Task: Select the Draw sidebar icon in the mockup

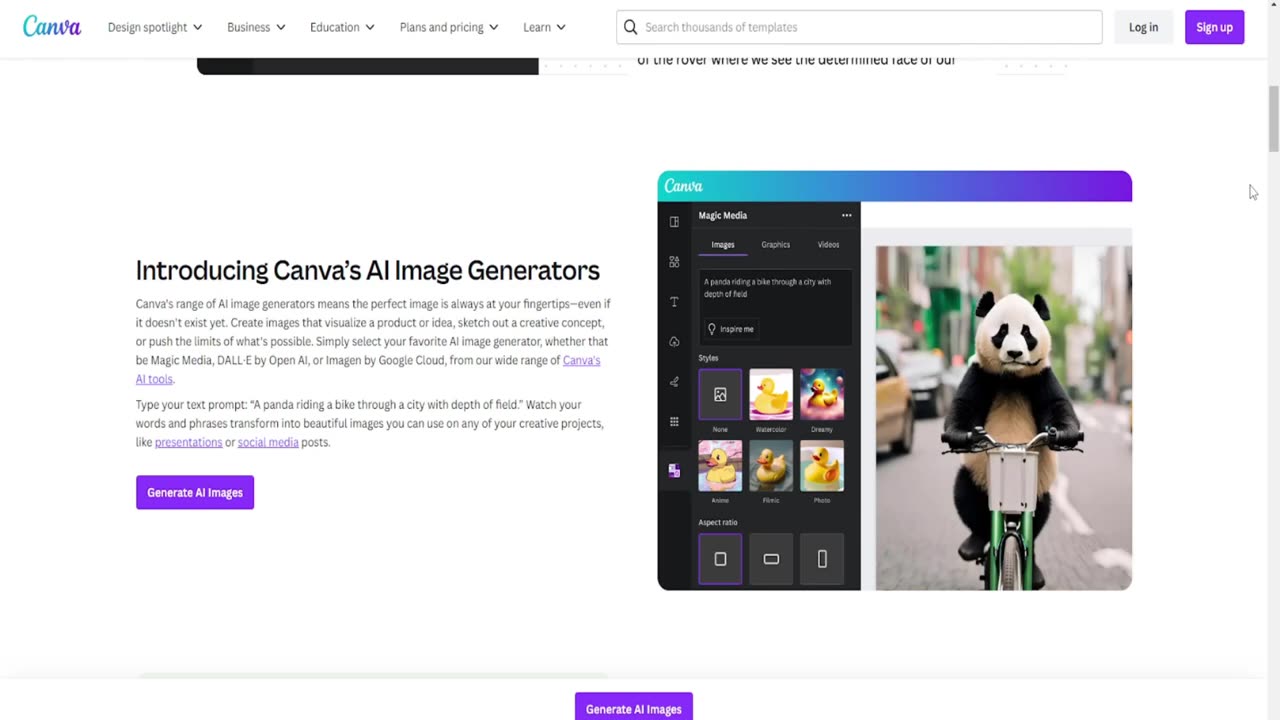Action: click(674, 382)
